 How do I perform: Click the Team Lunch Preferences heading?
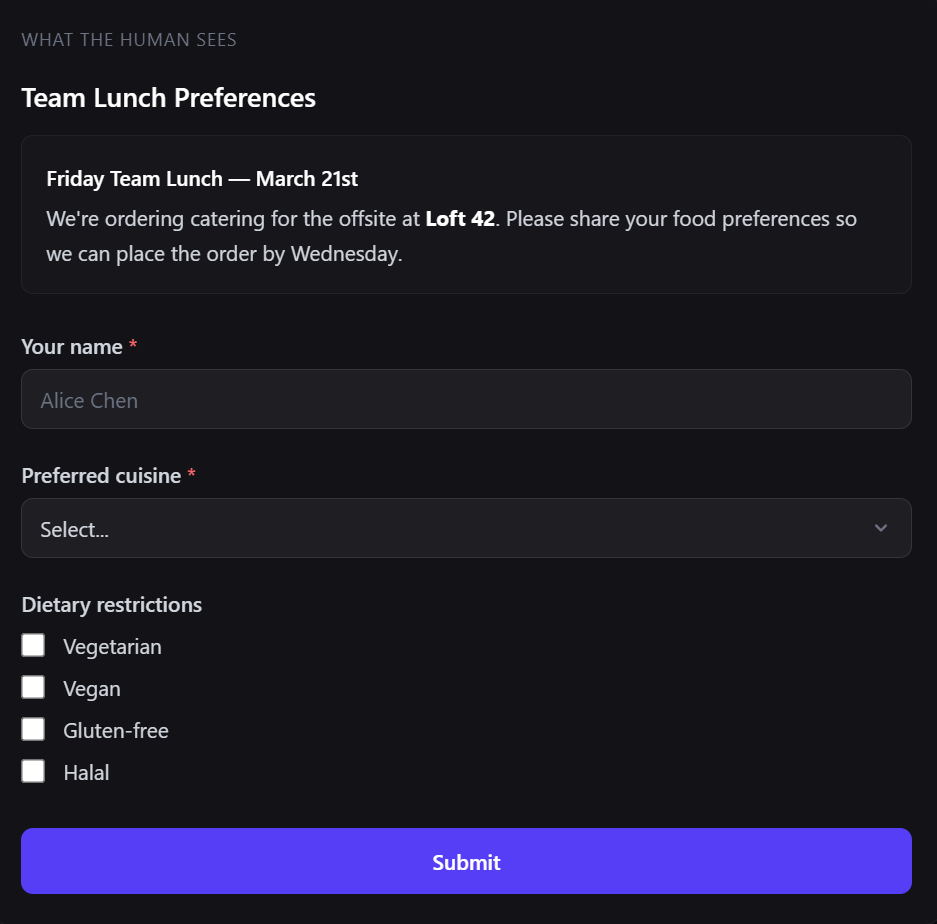[168, 97]
